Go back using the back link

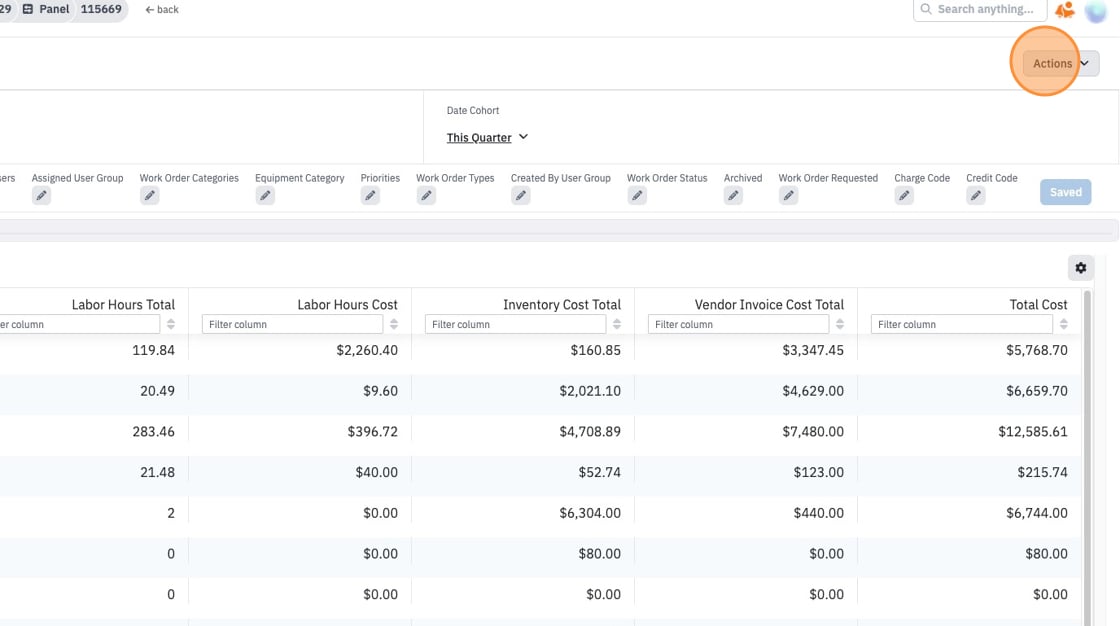pos(161,9)
